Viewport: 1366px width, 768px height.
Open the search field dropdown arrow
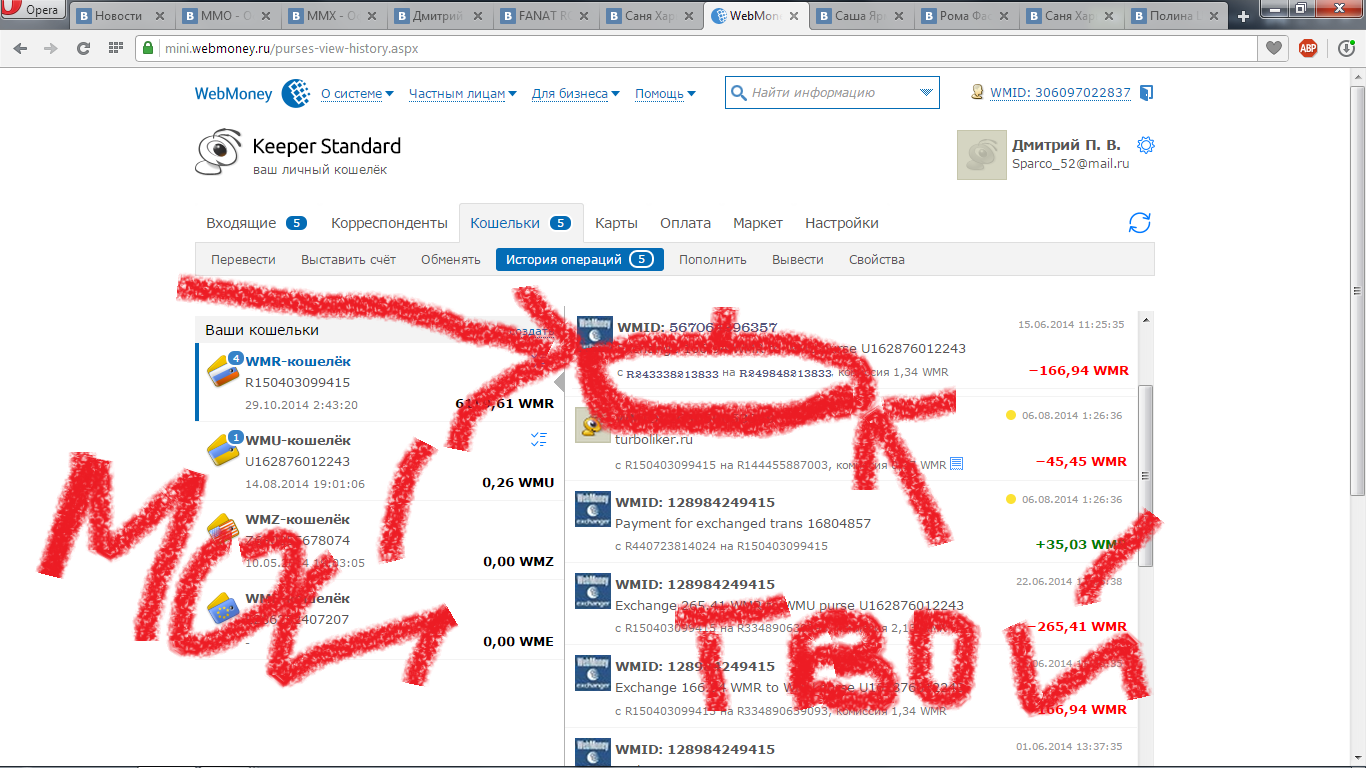(926, 93)
